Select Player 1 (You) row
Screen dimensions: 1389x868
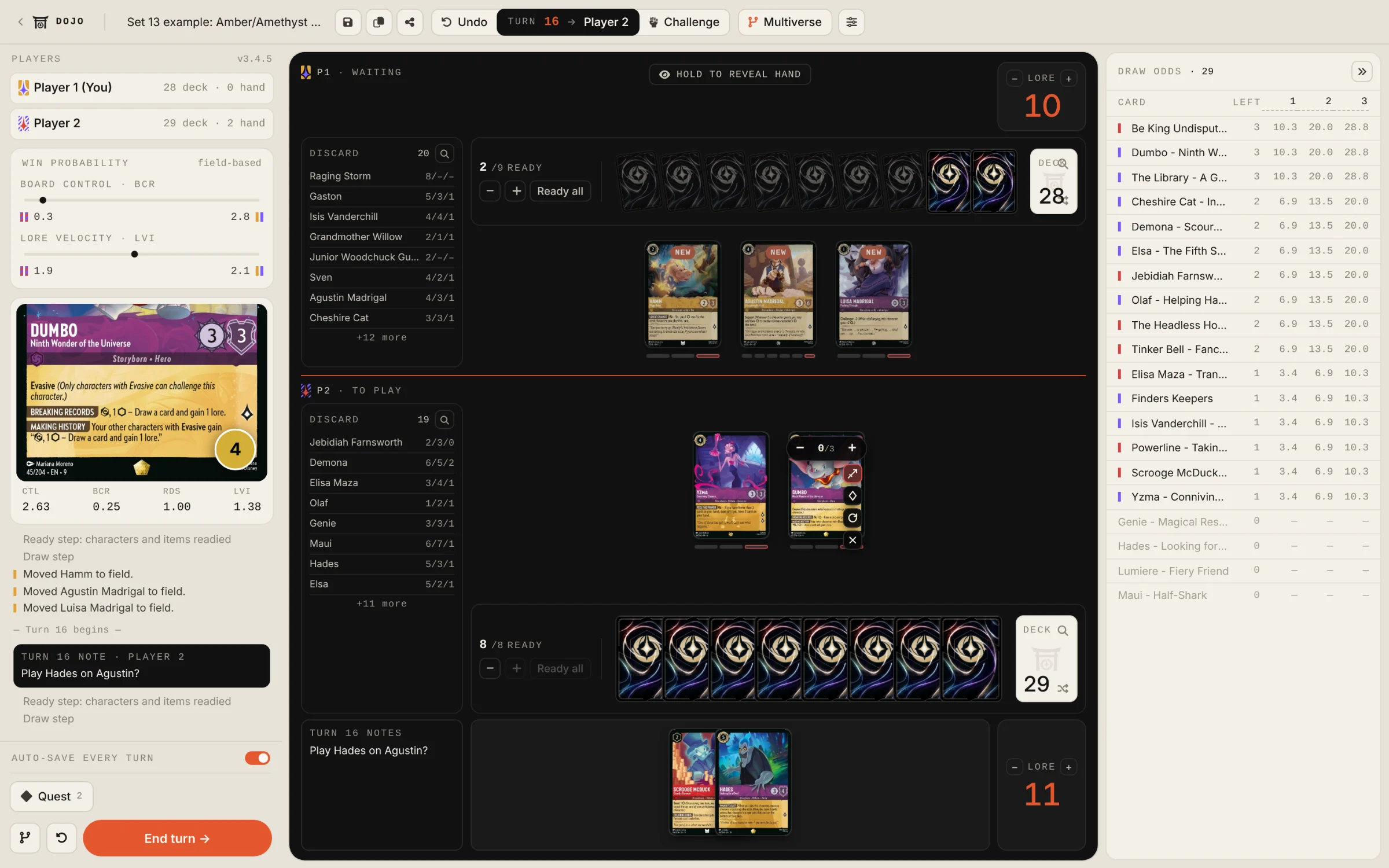point(142,87)
